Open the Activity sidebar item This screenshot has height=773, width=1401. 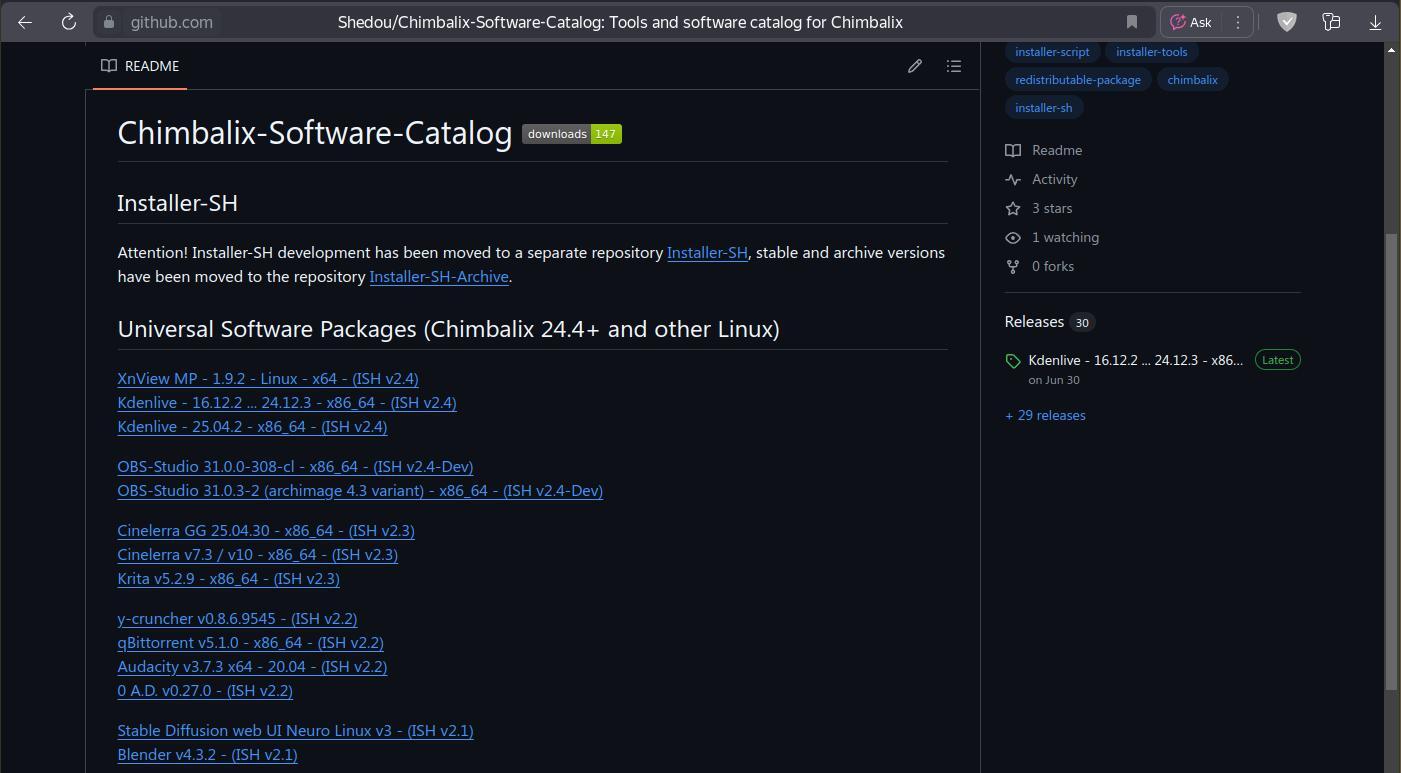click(1054, 179)
